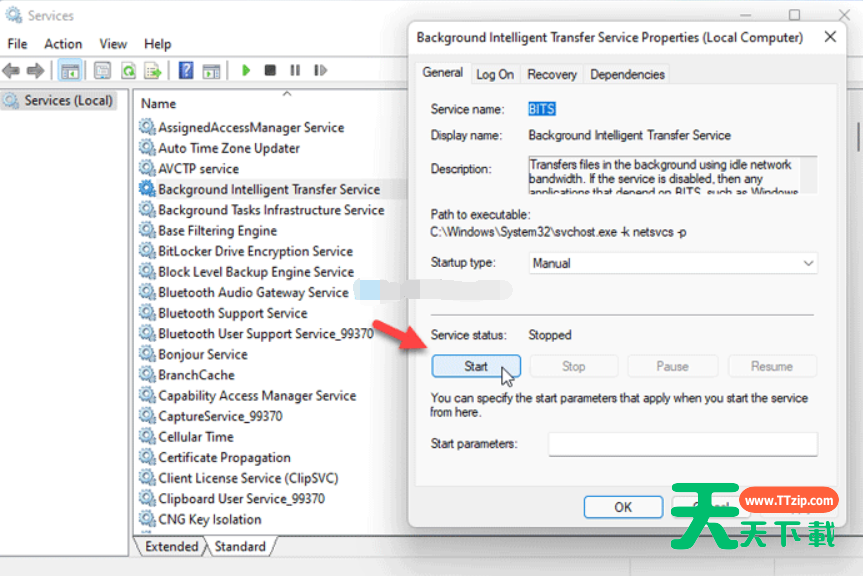This screenshot has width=863, height=576.
Task: Open the Action menu
Action: coord(63,44)
